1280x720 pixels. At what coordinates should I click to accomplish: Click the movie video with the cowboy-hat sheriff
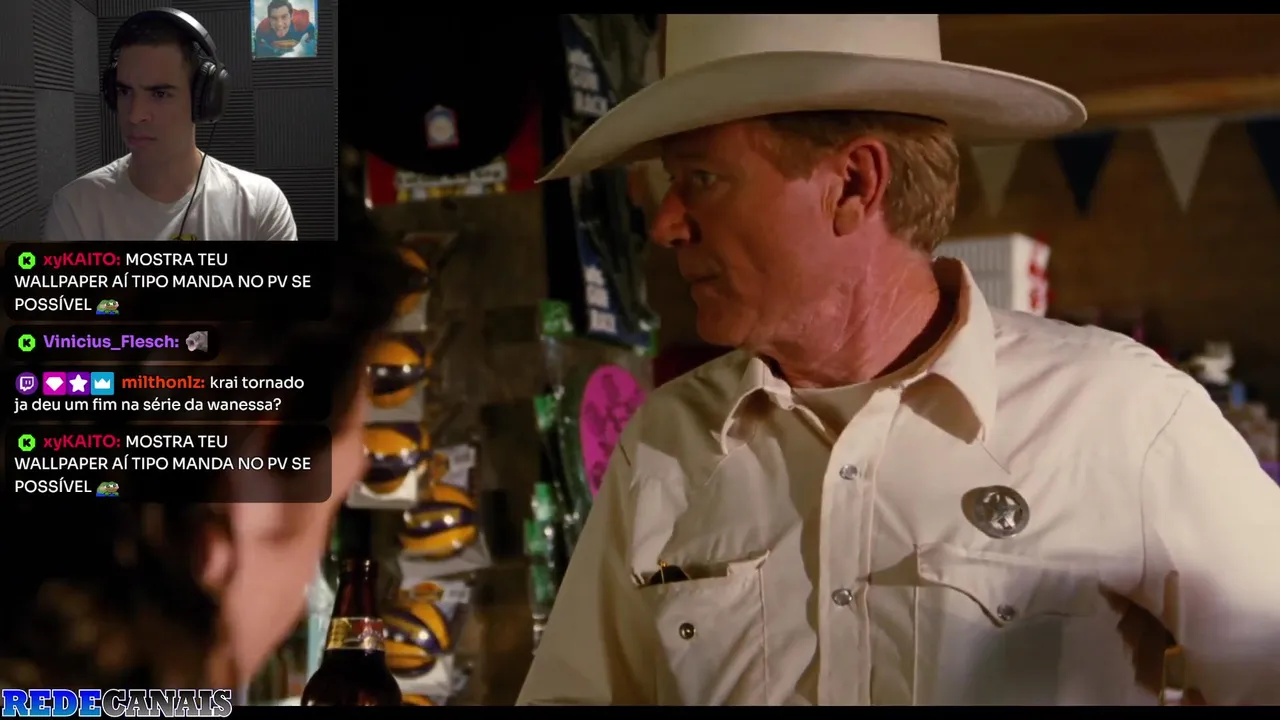pos(808,360)
